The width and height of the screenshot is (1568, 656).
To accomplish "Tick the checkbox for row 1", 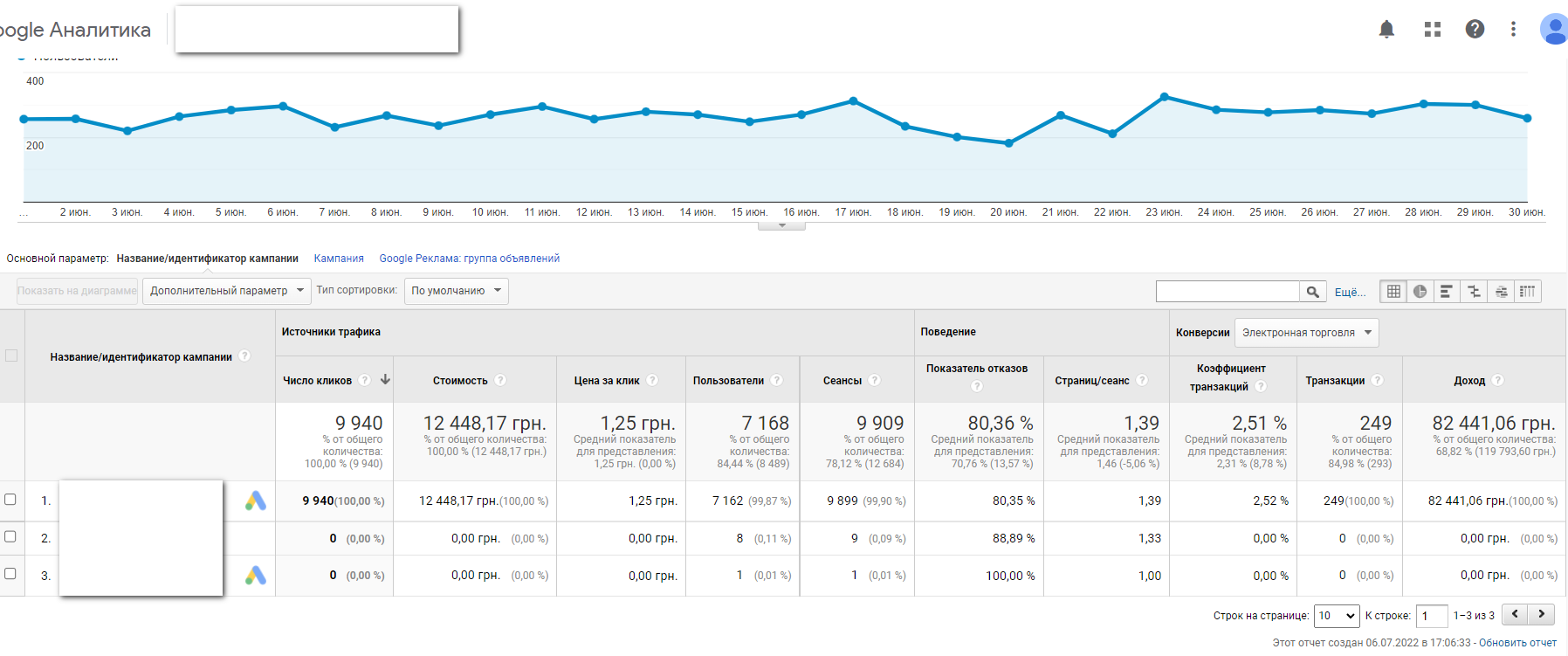I will (x=10, y=500).
